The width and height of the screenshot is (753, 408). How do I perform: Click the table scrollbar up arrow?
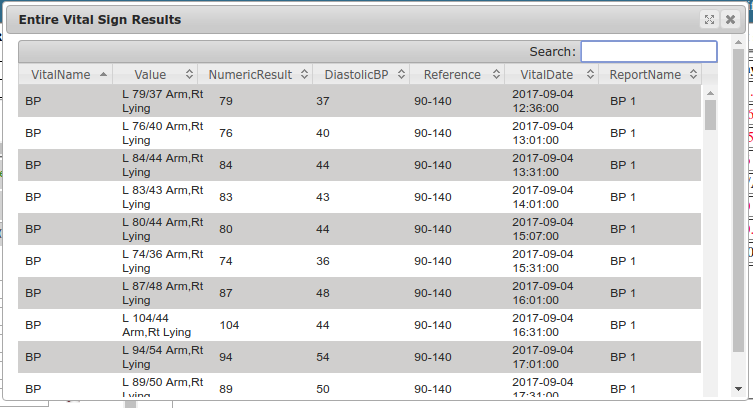coord(711,91)
